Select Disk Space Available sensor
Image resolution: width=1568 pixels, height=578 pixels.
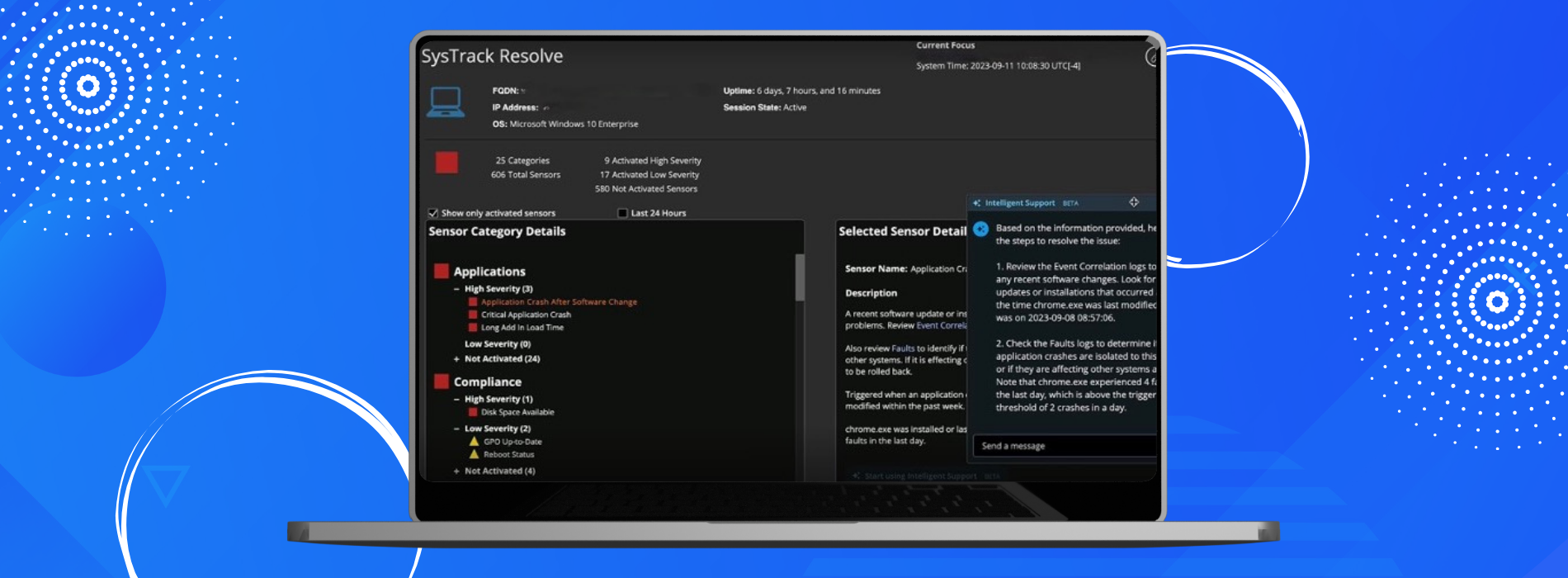517,412
